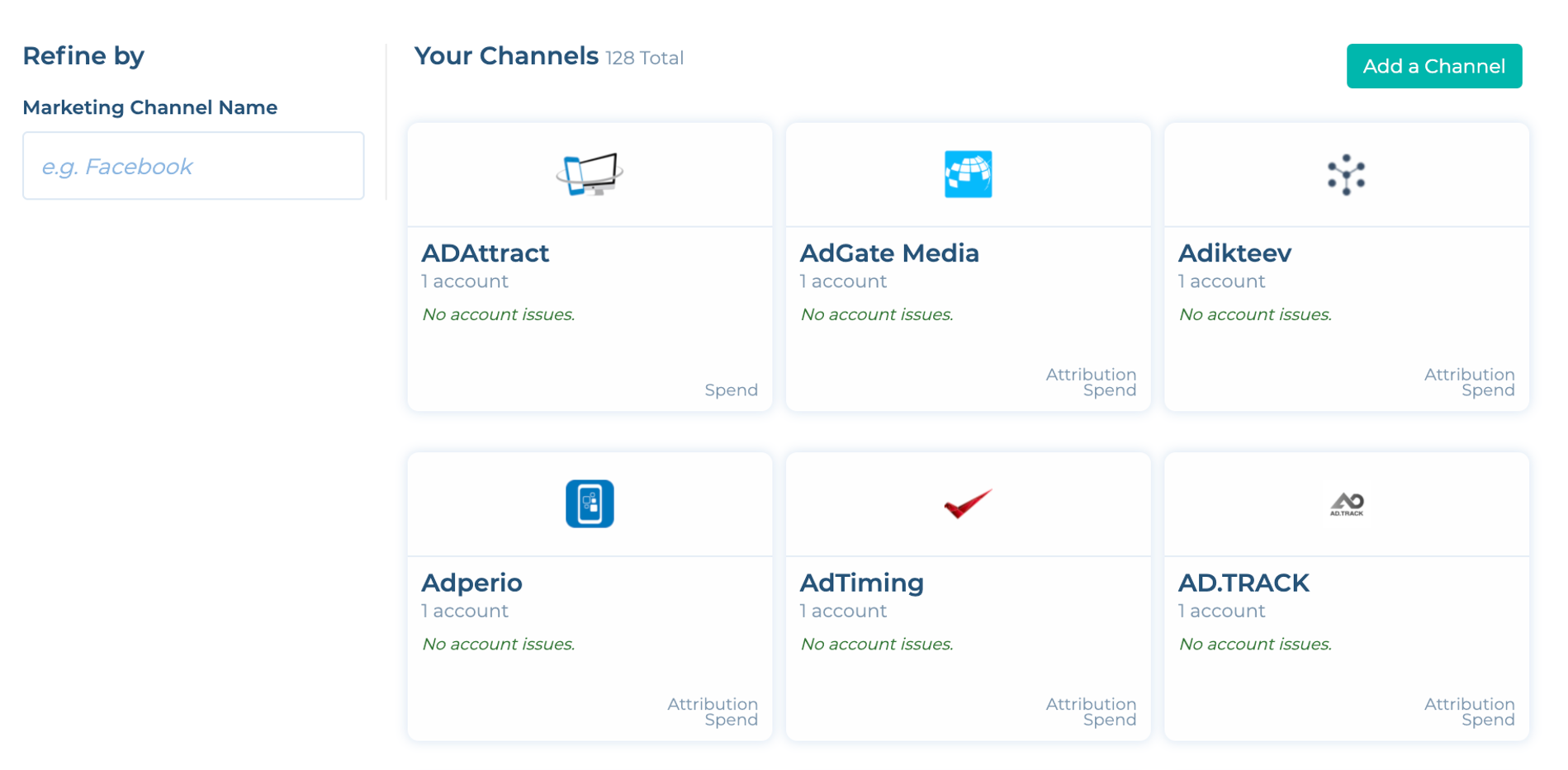Click "1 account" under Adperio
The height and width of the screenshot is (770, 1568).
pyautogui.click(x=465, y=611)
